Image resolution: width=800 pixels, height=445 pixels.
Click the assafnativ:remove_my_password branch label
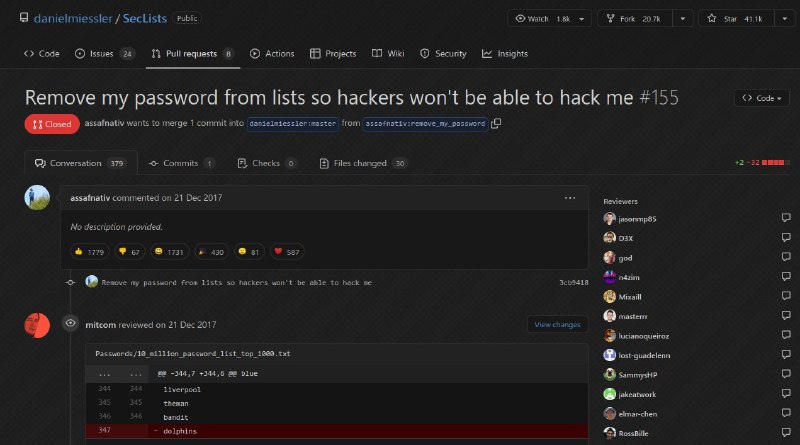coord(425,123)
